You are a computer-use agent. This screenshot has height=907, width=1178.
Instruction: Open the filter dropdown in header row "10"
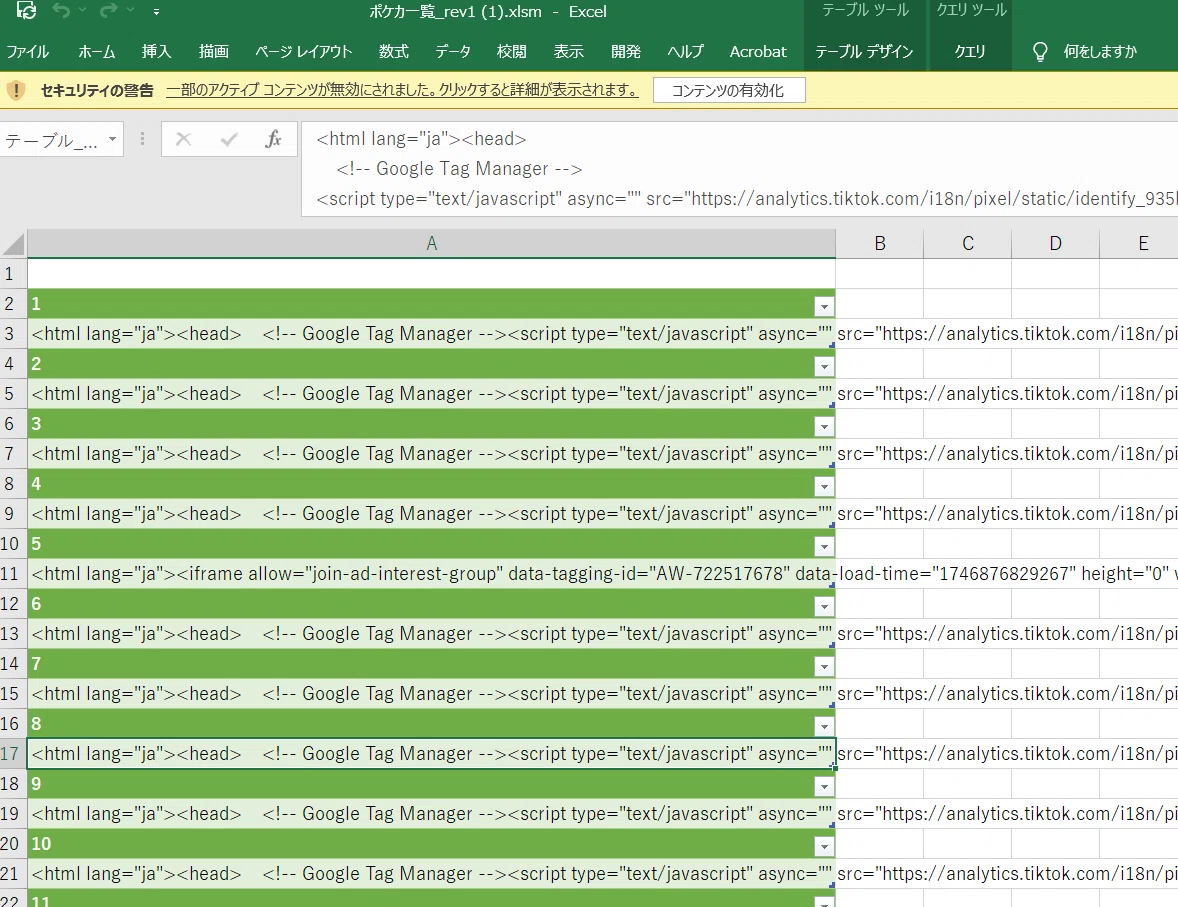tap(824, 847)
